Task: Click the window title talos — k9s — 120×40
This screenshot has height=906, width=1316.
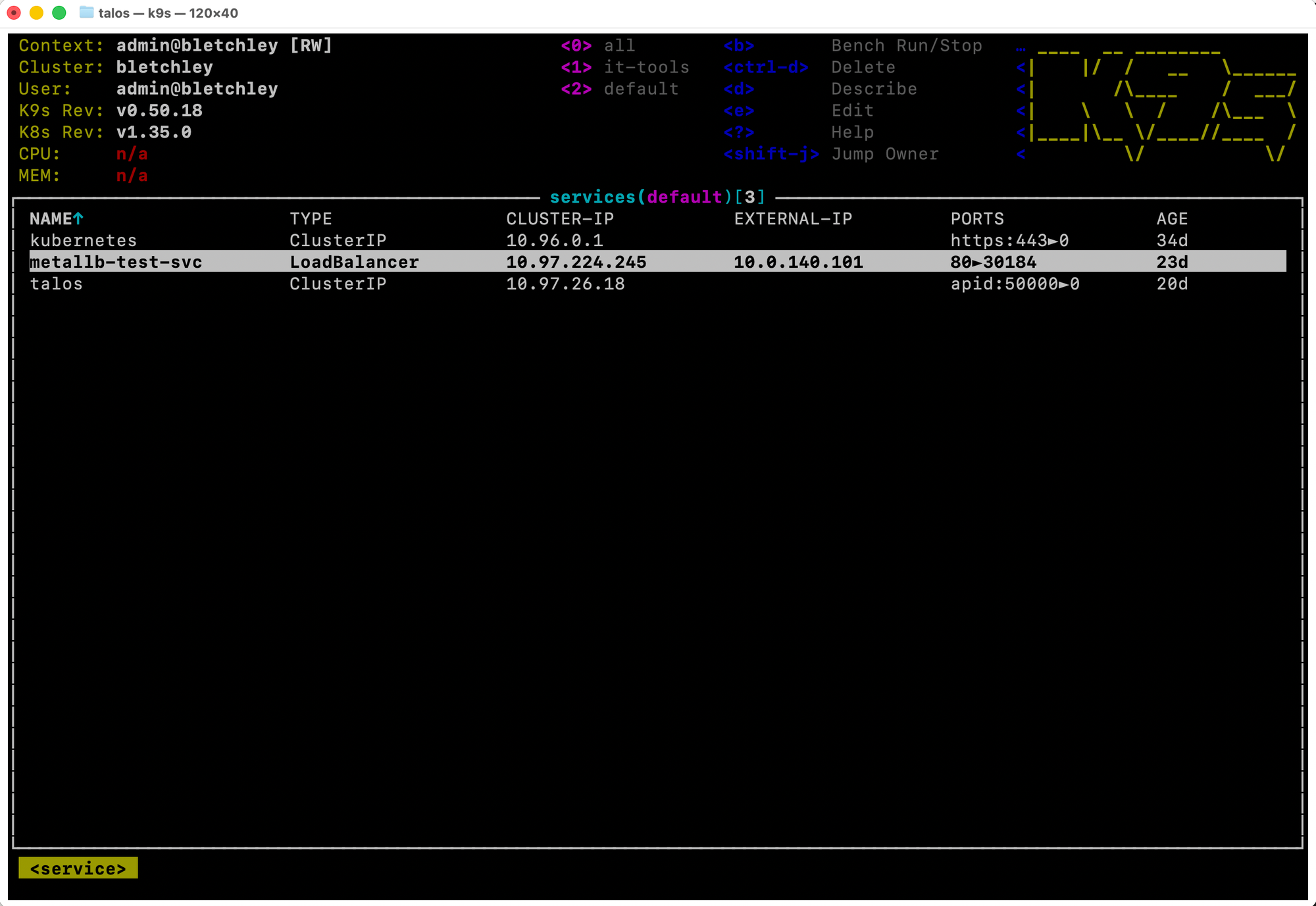Action: click(168, 13)
